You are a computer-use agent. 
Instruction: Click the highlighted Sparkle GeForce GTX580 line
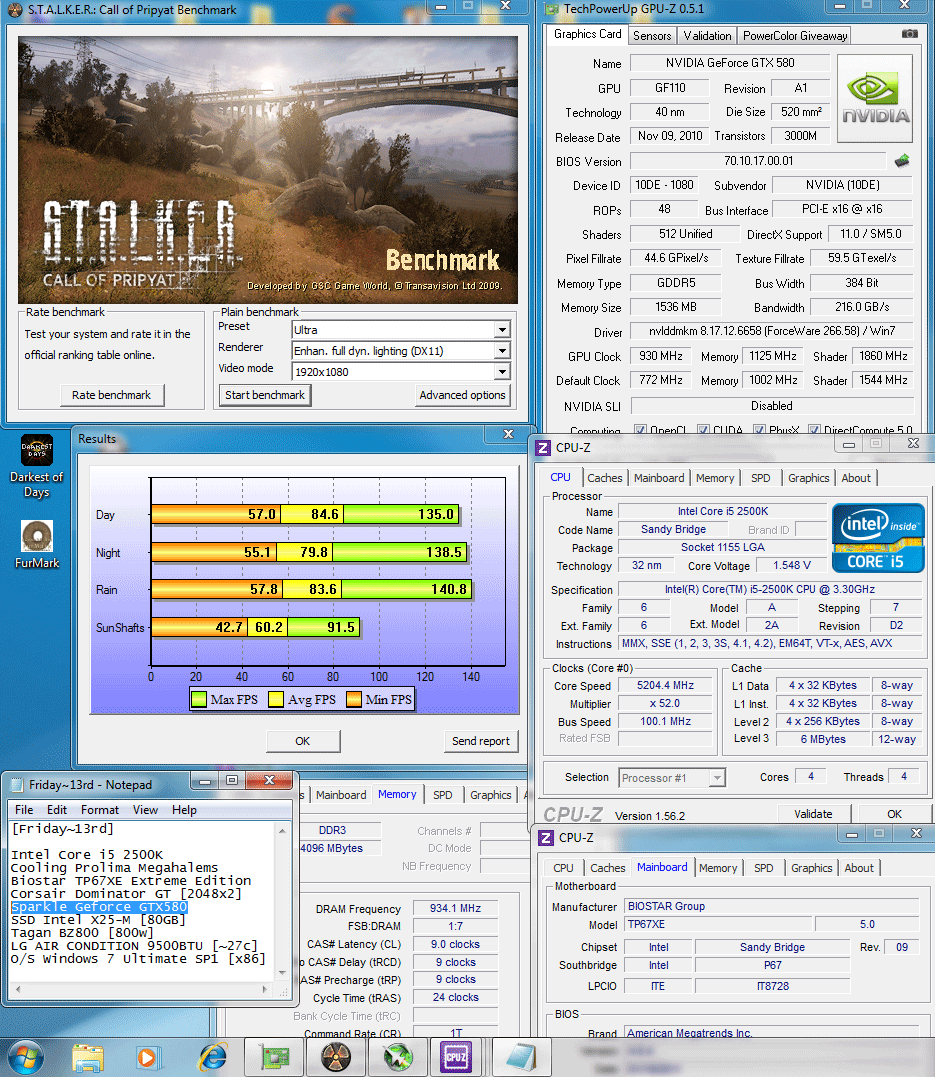99,907
